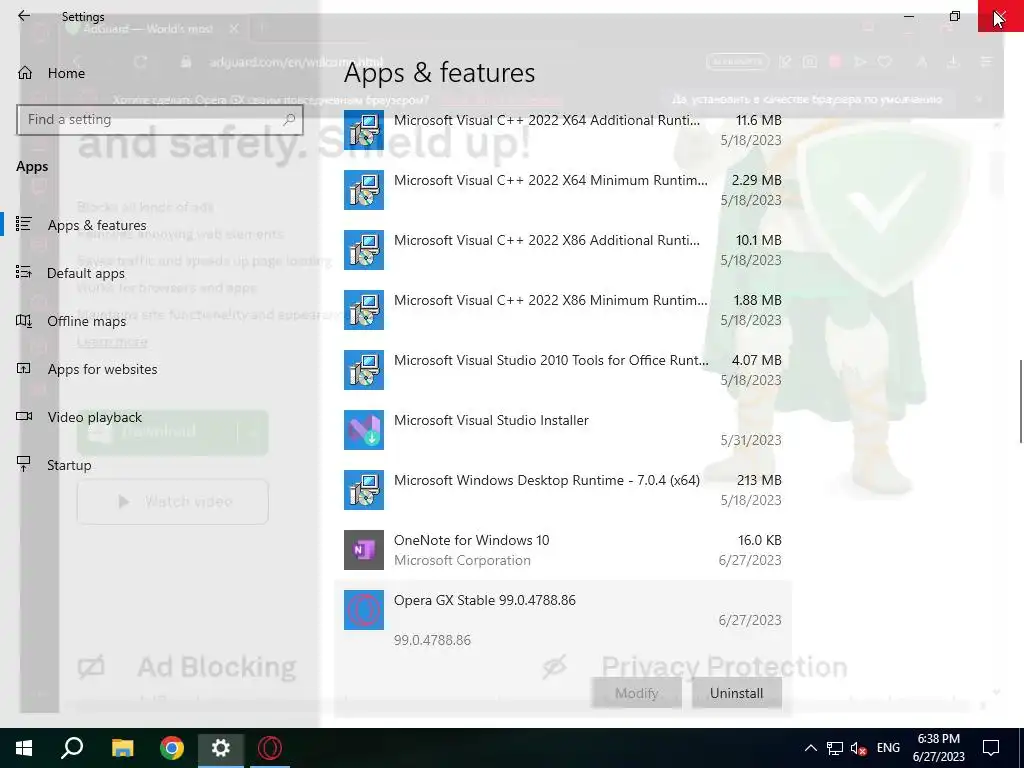Minimize the Settings window

tap(908, 16)
